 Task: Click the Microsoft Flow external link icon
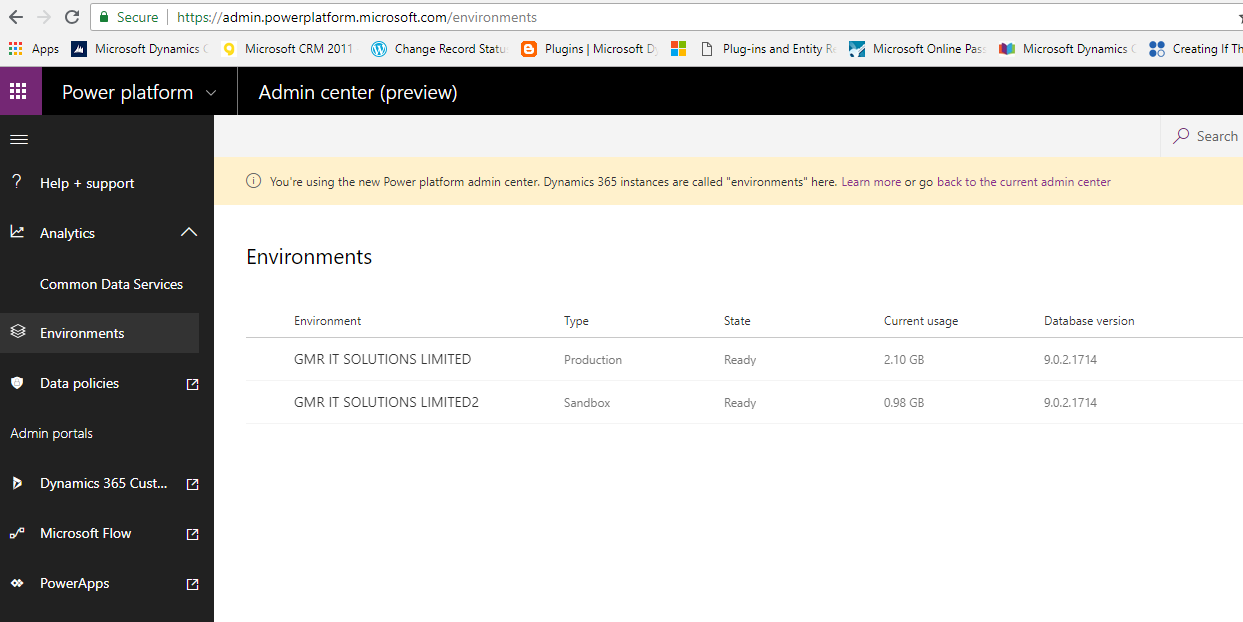point(191,533)
